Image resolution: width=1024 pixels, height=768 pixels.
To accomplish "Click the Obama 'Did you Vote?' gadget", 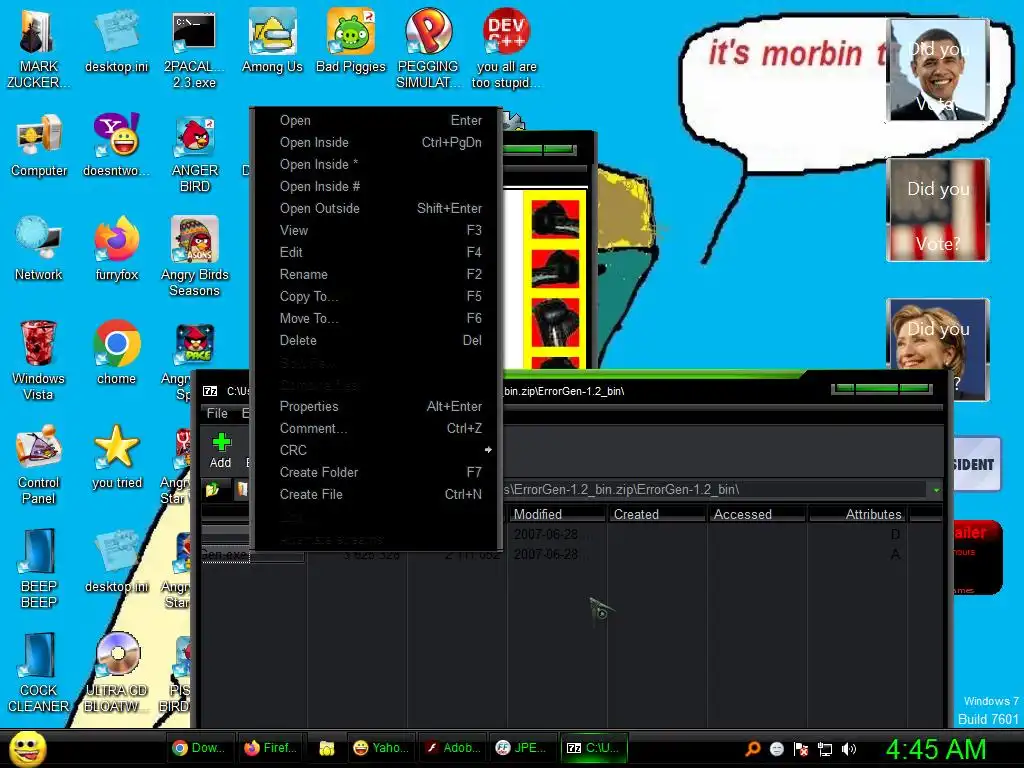I will coord(938,70).
